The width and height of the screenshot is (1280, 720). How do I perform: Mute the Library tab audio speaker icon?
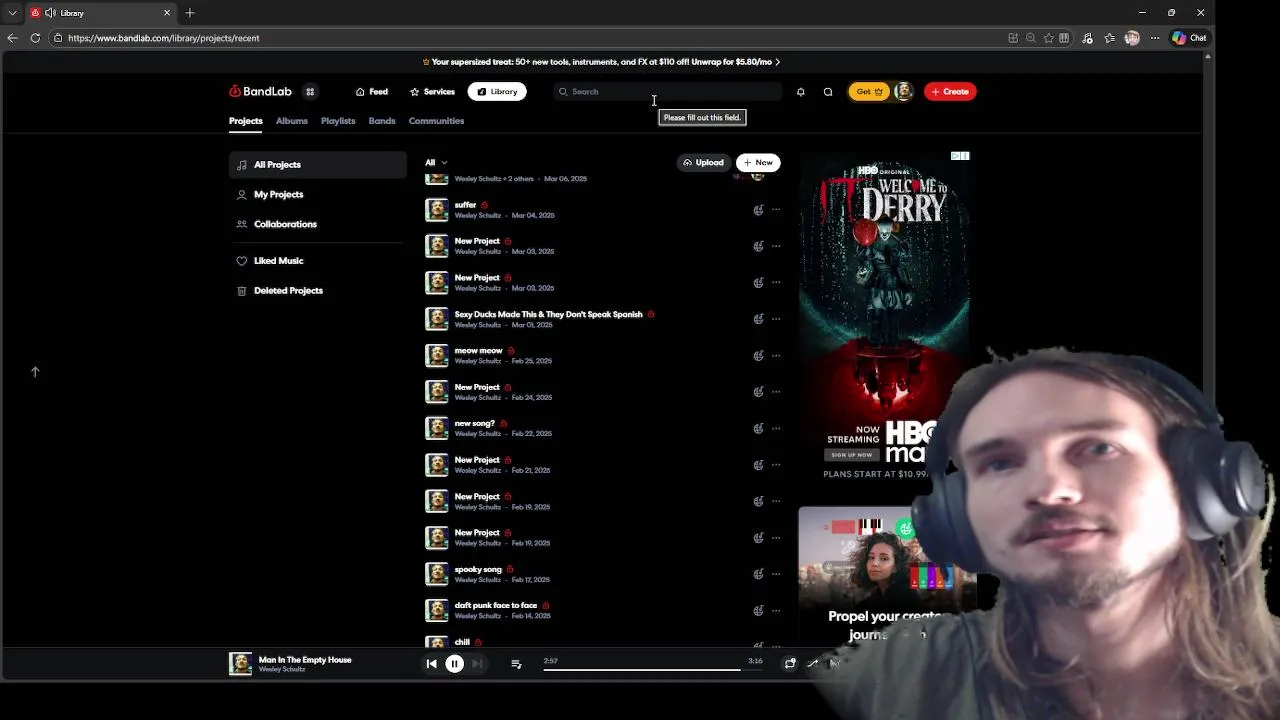(x=50, y=13)
